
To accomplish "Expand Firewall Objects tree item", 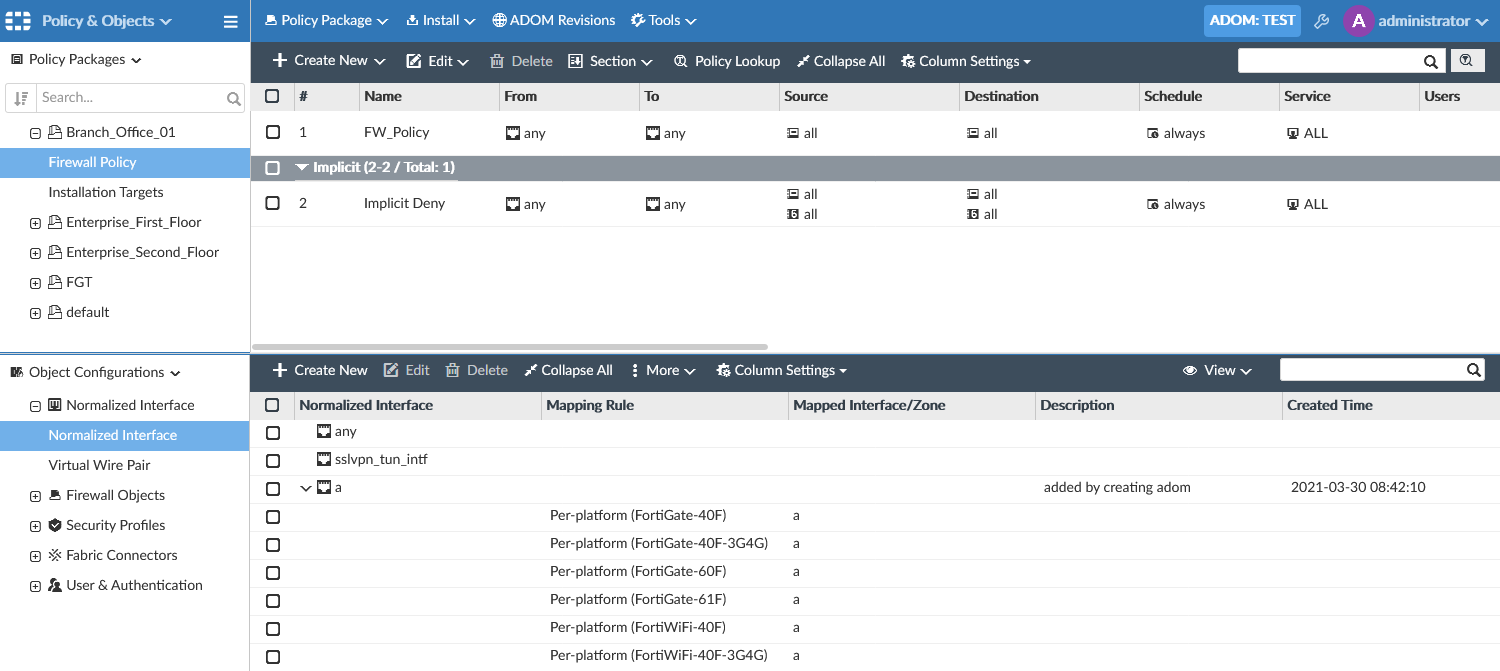I will 35,496.
